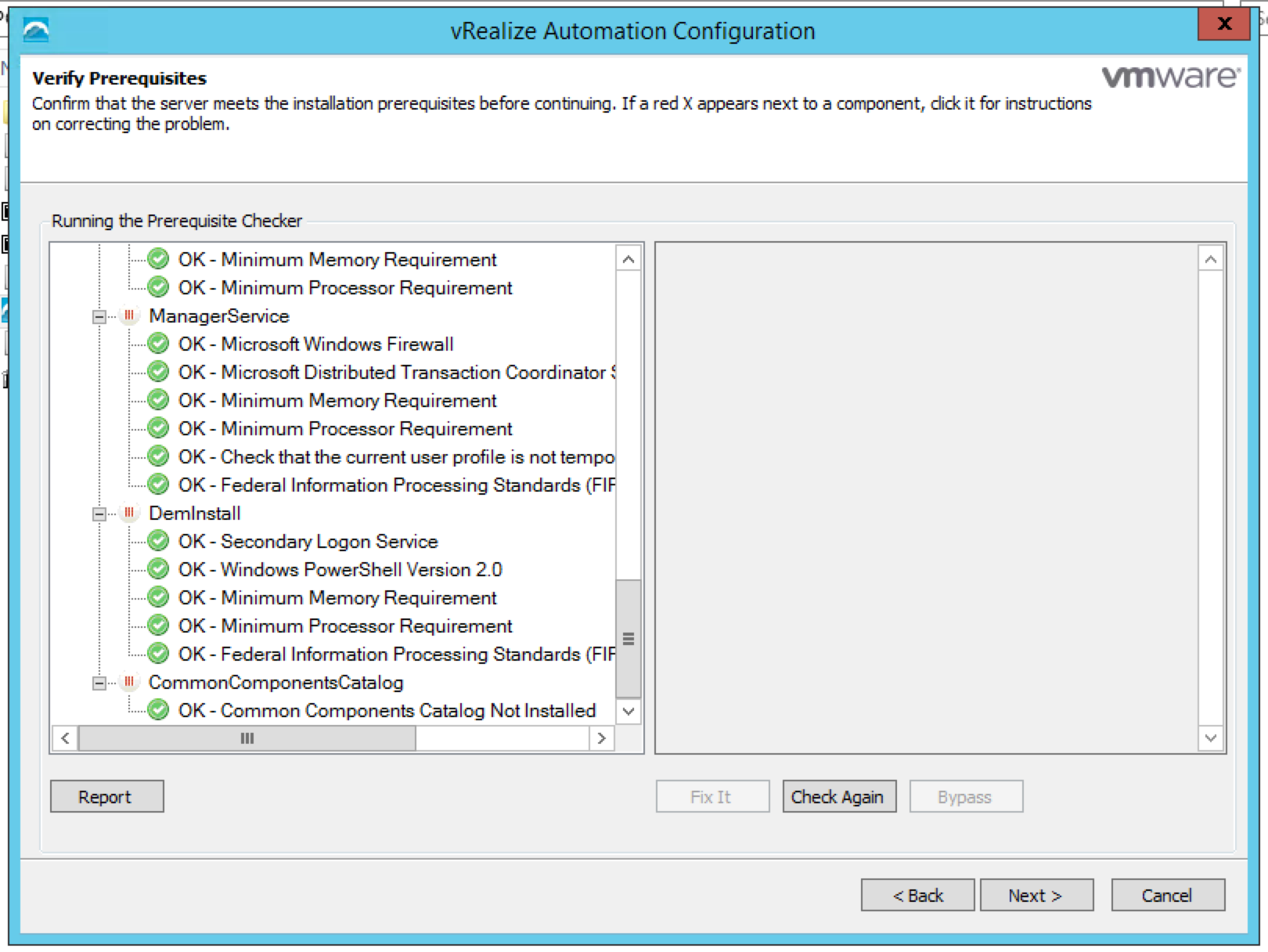The image size is (1268, 952).
Task: Select 'OK - Common Components Catalog Not Installed' row
Action: click(387, 710)
